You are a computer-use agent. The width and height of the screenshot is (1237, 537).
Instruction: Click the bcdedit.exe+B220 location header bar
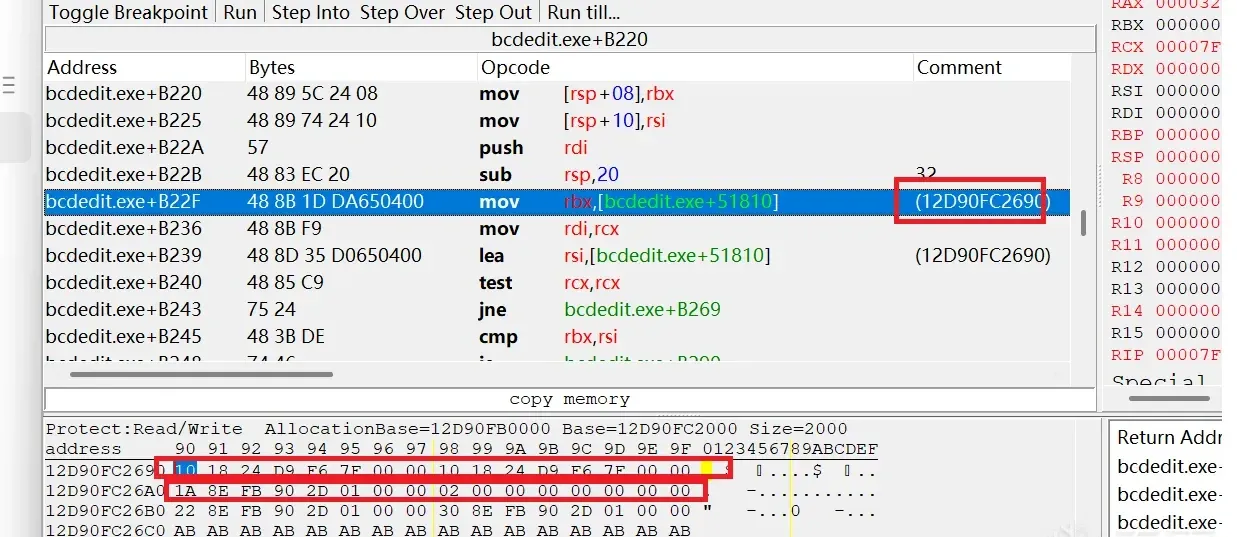(570, 41)
